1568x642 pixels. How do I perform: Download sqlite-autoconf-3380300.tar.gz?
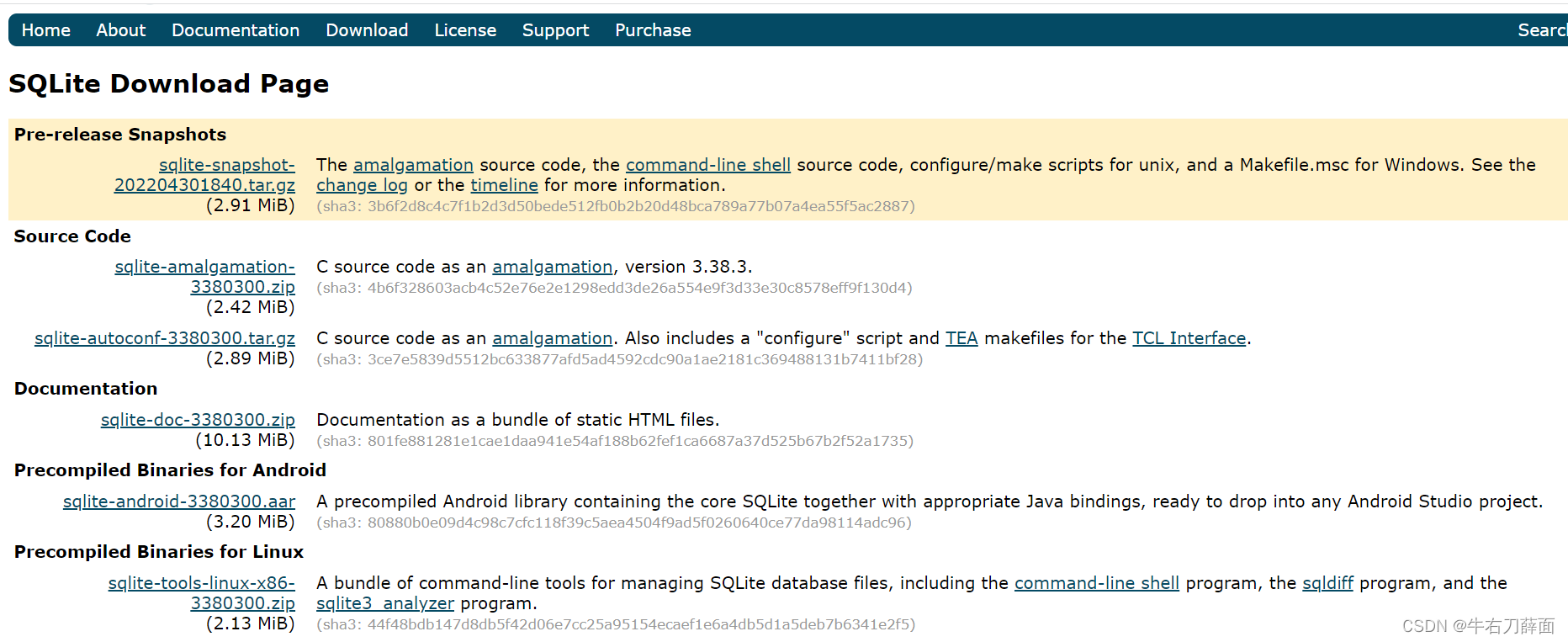(165, 338)
